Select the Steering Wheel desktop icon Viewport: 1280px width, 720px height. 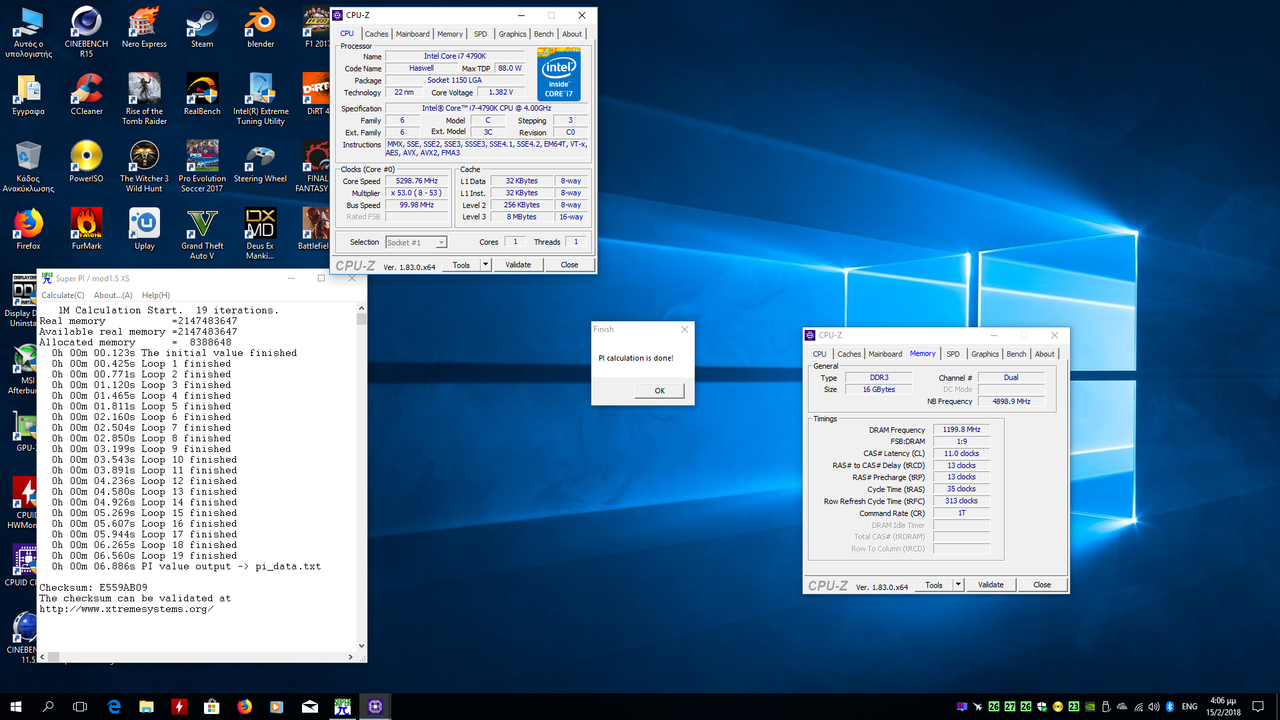pyautogui.click(x=260, y=162)
